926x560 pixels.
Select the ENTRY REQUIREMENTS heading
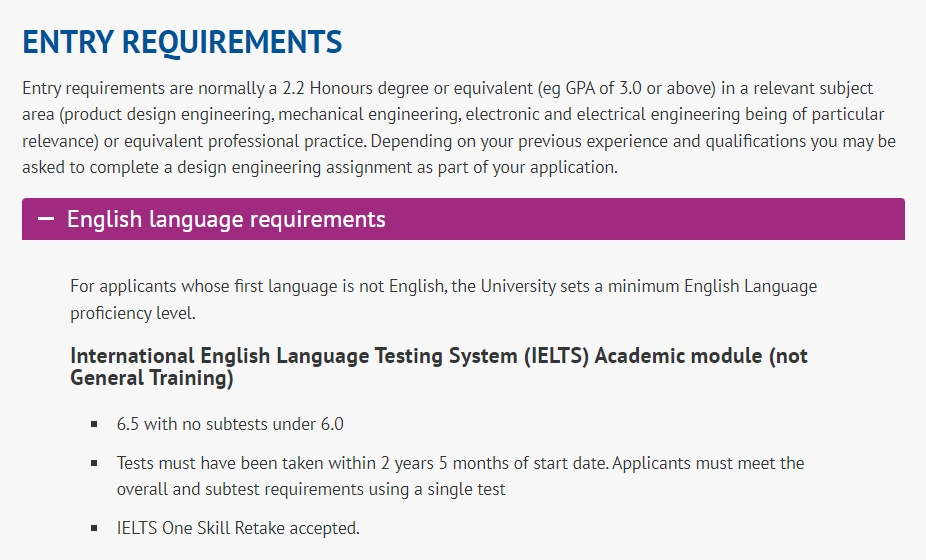pos(182,42)
